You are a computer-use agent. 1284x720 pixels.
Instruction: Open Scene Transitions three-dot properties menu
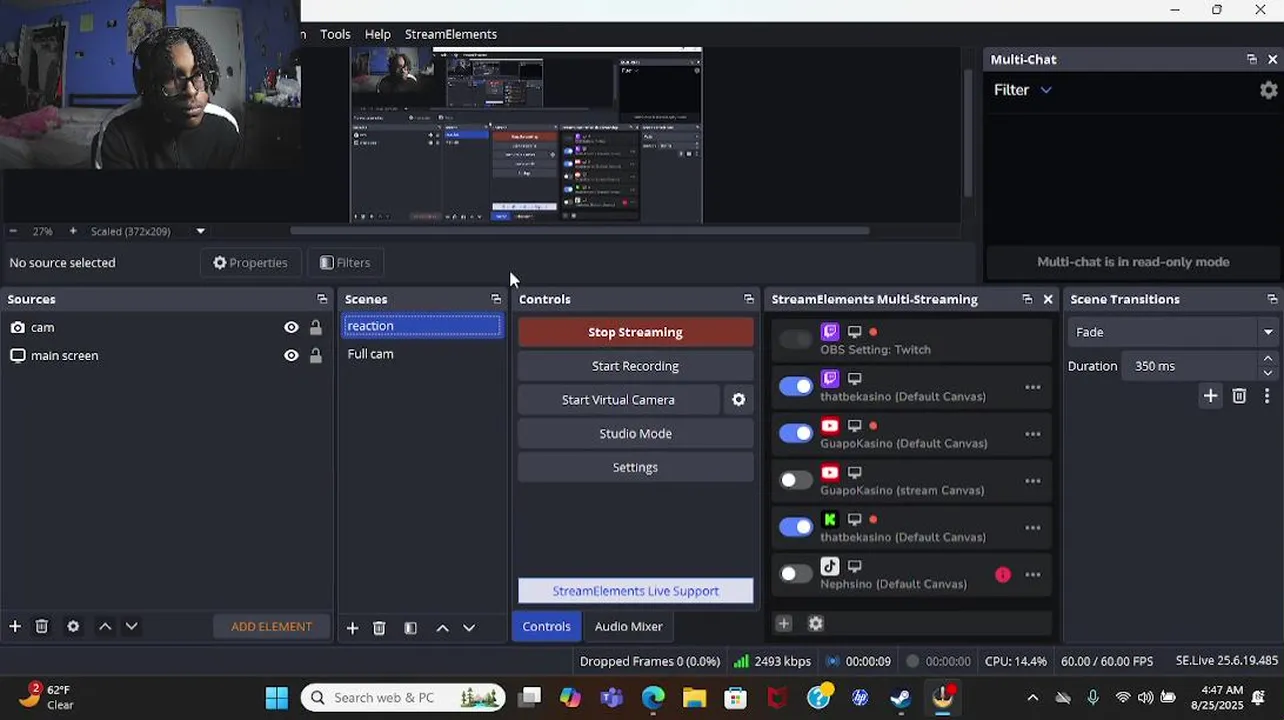(x=1267, y=396)
